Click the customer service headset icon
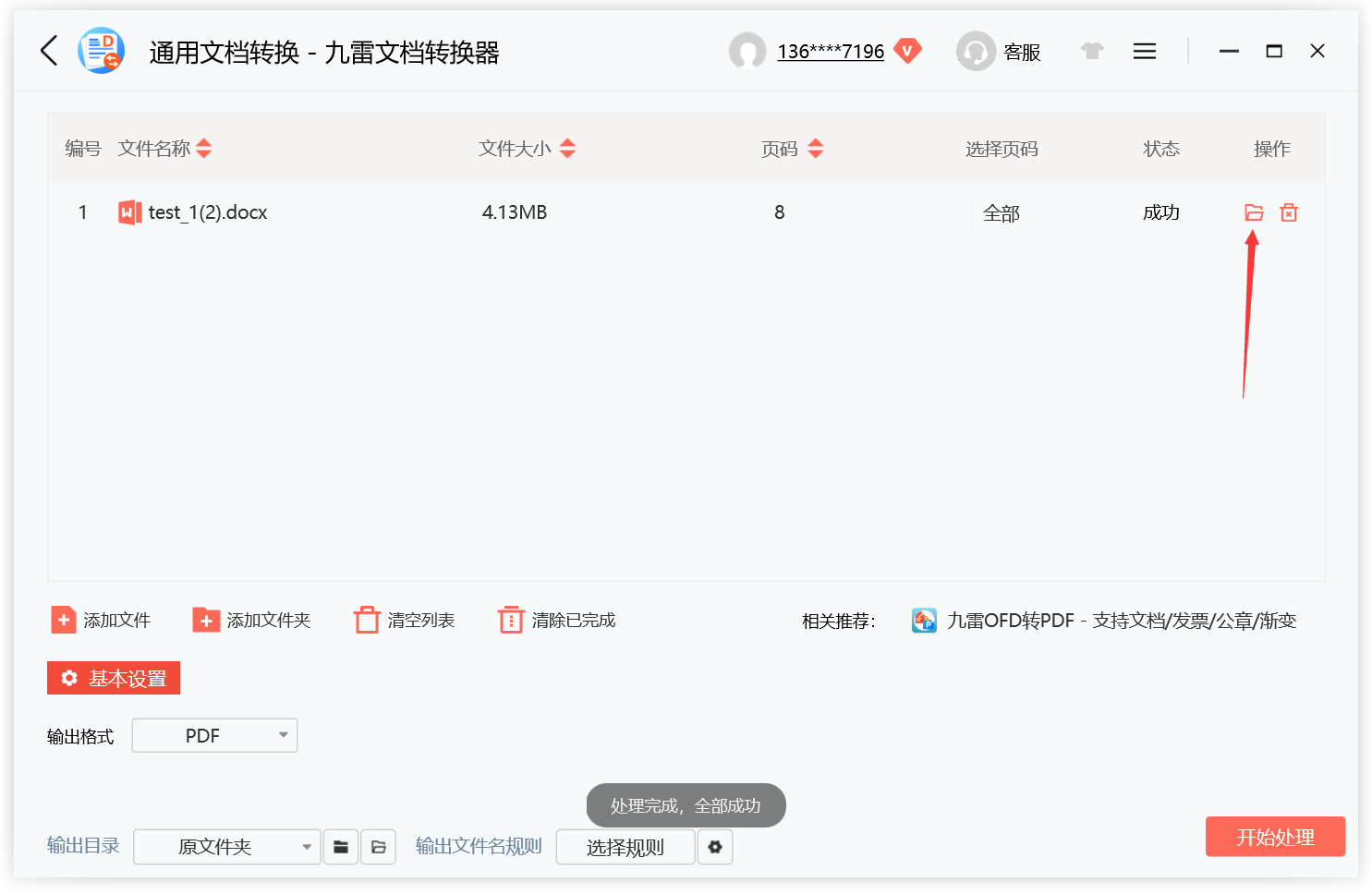This screenshot has height=894, width=1372. (x=976, y=51)
